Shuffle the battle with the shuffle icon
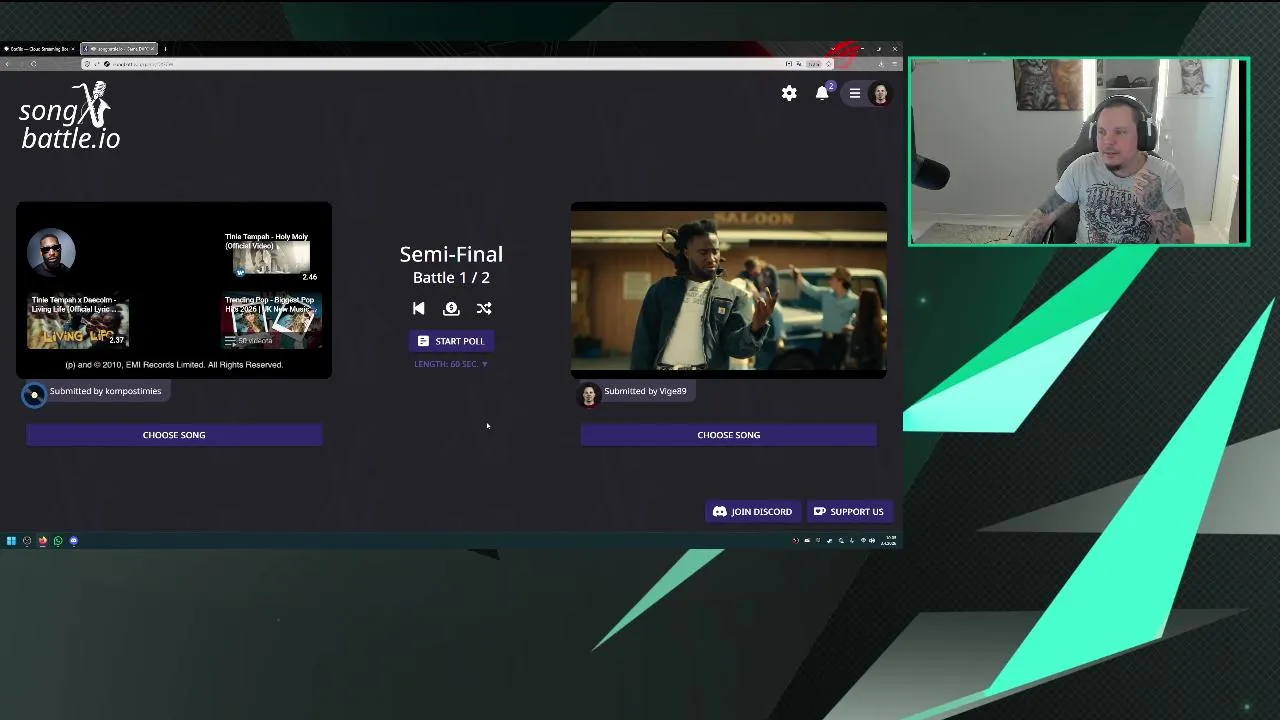Viewport: 1280px width, 720px height. point(484,308)
